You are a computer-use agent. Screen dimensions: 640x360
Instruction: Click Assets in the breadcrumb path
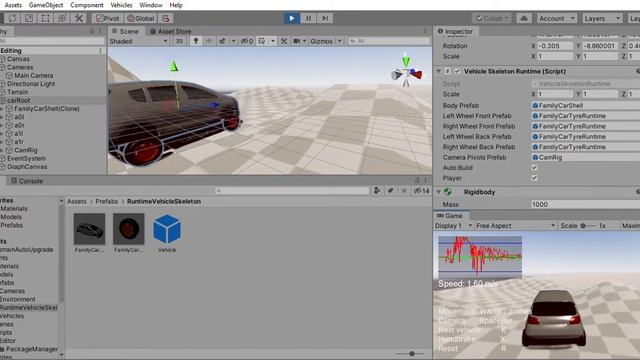[77, 202]
